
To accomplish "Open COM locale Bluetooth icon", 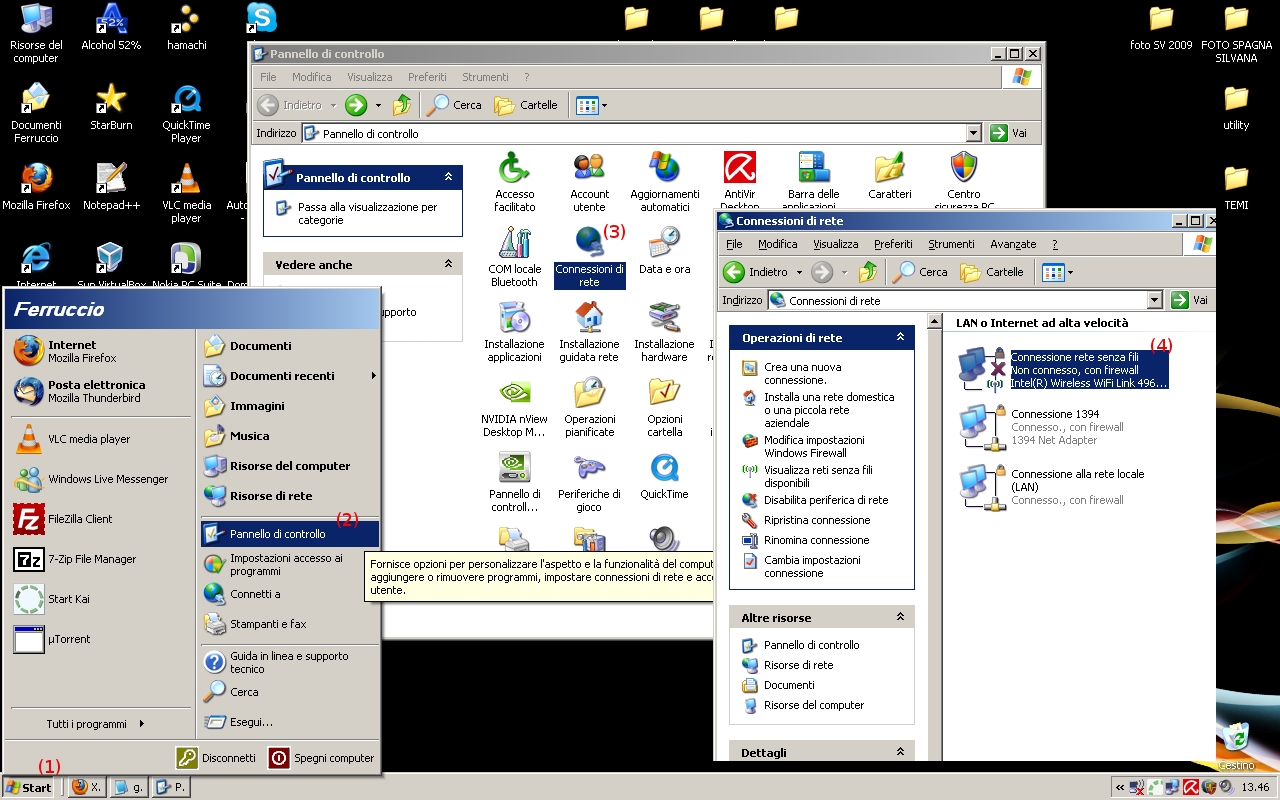I will (514, 257).
